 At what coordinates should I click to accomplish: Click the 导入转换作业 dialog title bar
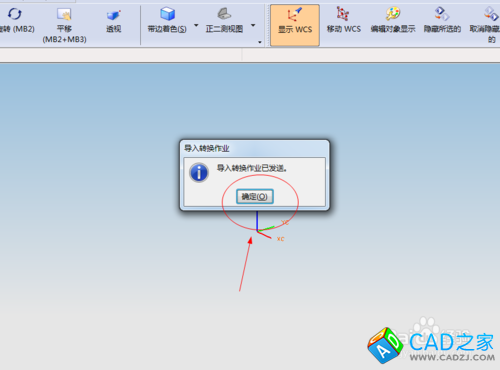[254, 148]
